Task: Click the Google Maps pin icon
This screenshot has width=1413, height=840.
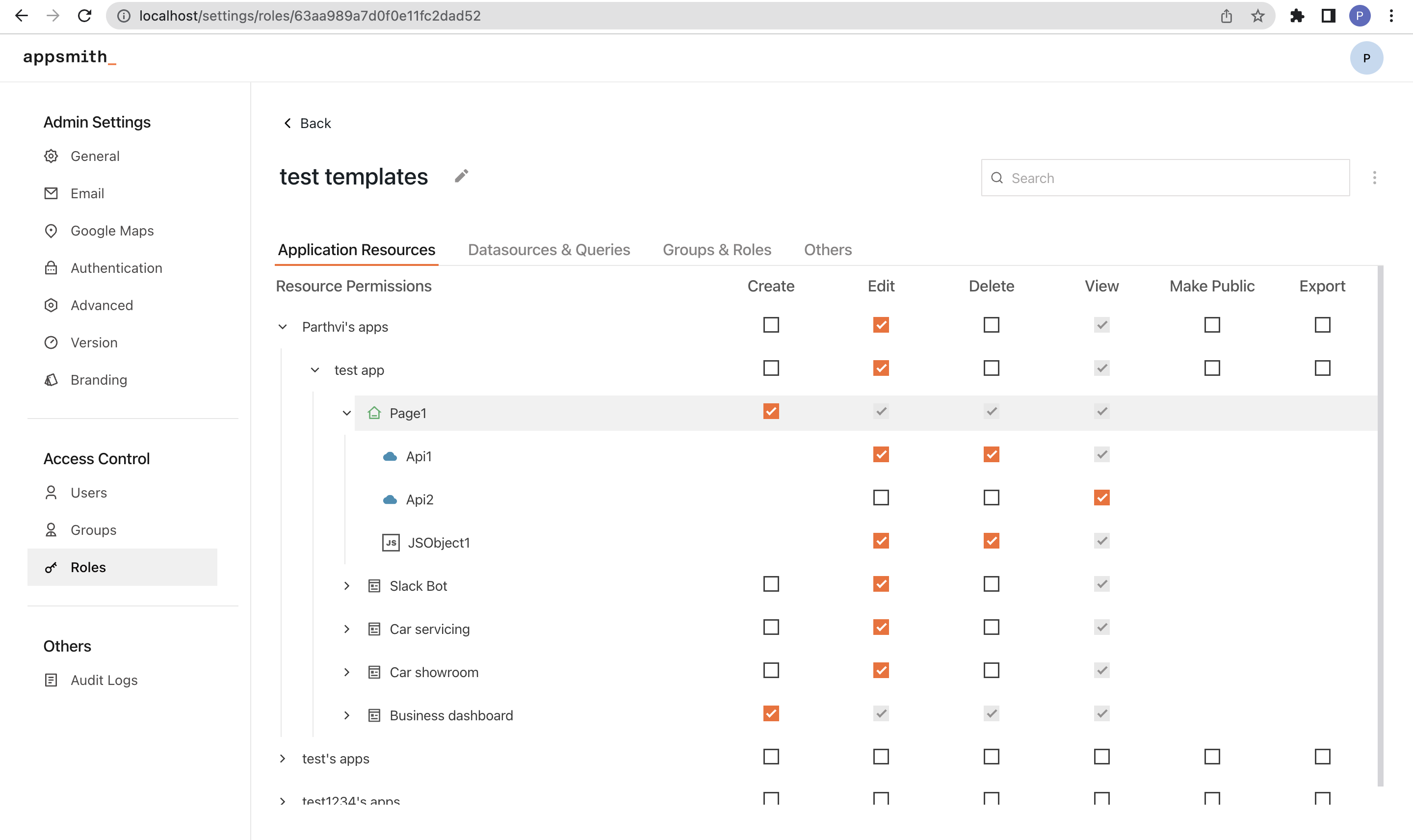Action: tap(51, 231)
